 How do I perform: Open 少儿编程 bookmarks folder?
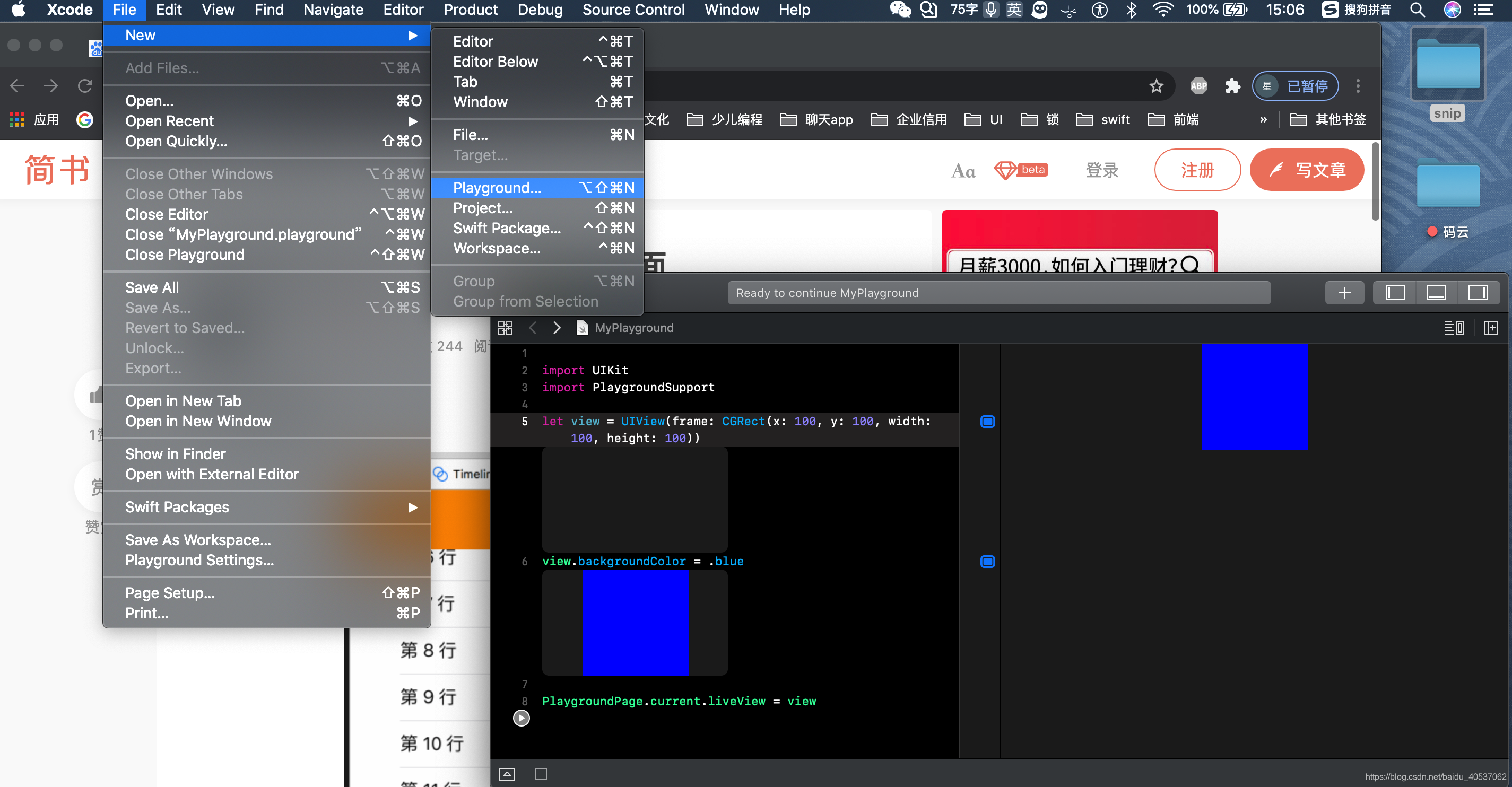tap(724, 120)
